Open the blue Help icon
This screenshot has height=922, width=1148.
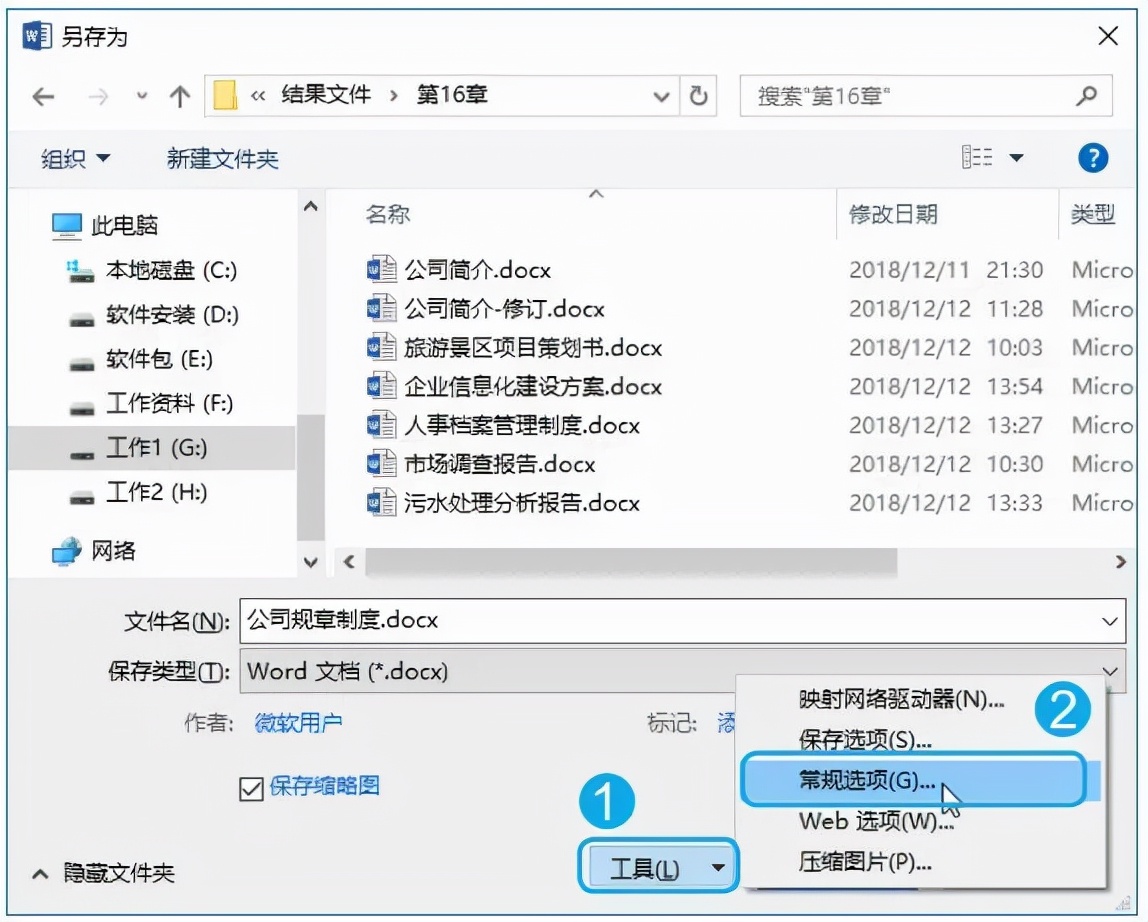click(x=1092, y=157)
